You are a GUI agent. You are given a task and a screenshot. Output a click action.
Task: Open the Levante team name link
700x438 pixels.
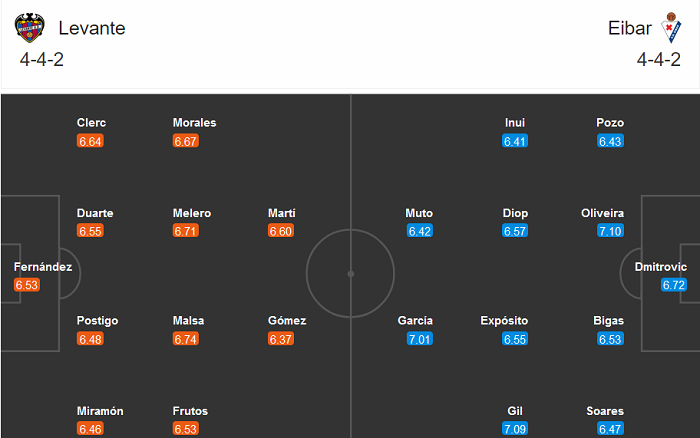92,28
